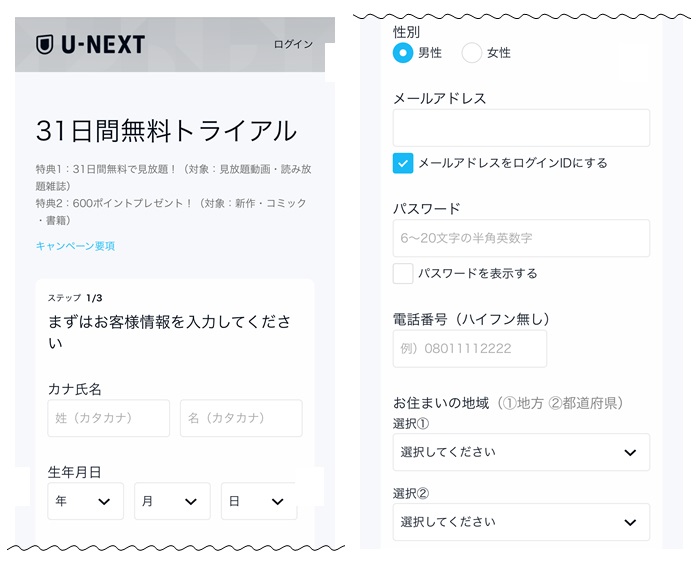697x565 pixels.
Task: Click the 電話番号 input field
Action: coord(469,348)
